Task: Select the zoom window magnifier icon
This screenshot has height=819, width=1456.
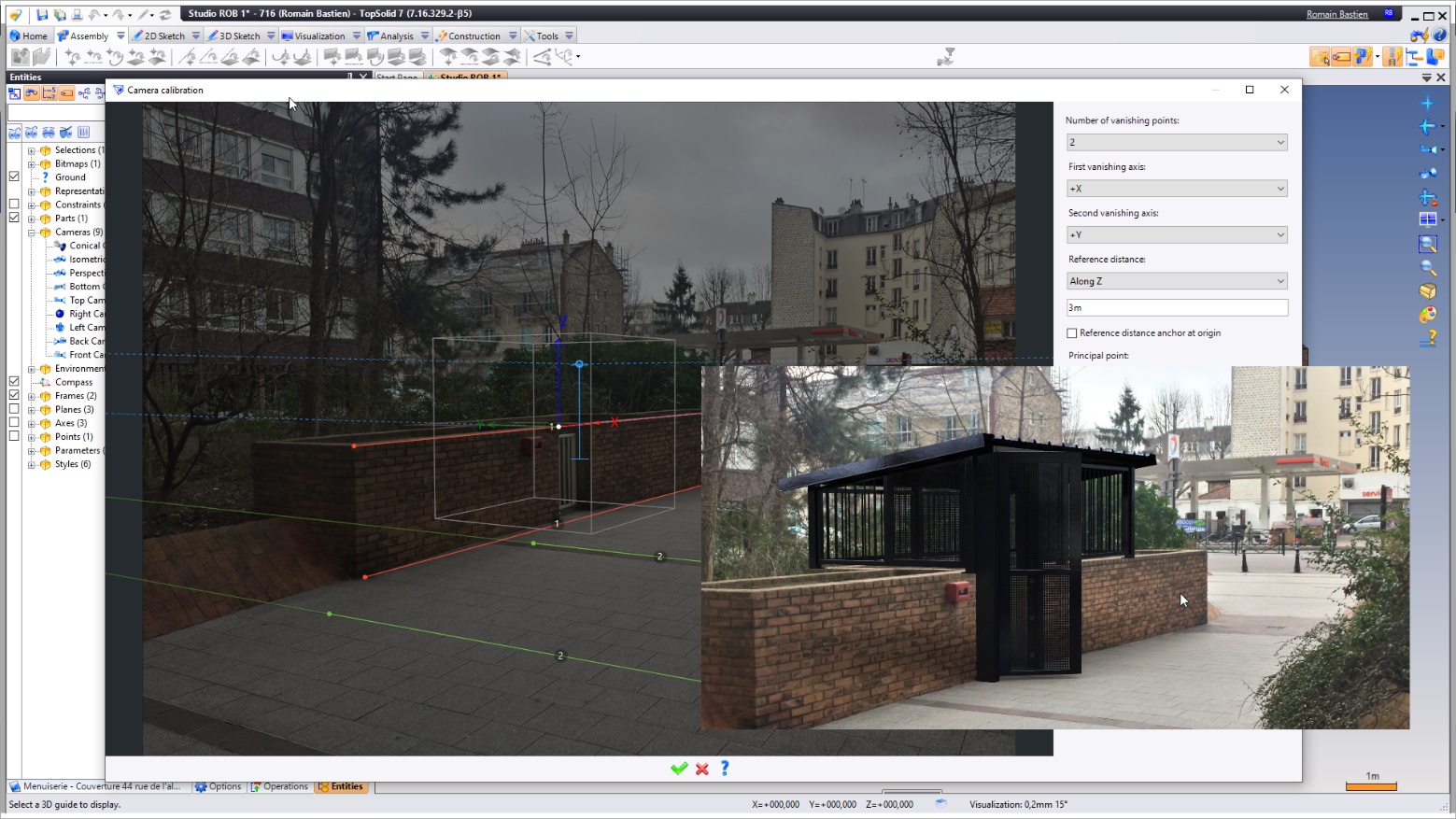Action: pos(1427,244)
